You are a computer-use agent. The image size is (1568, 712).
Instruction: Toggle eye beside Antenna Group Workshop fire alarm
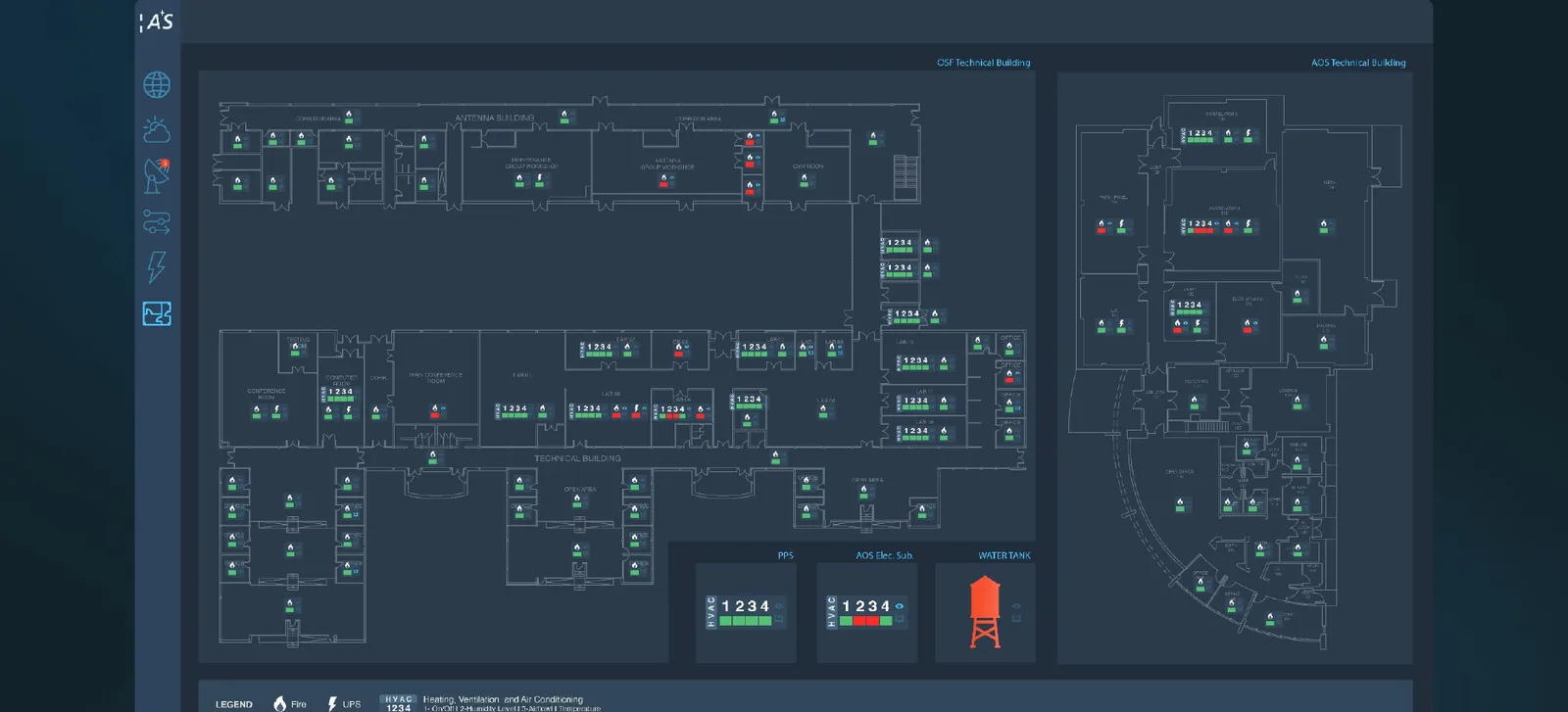tap(673, 177)
